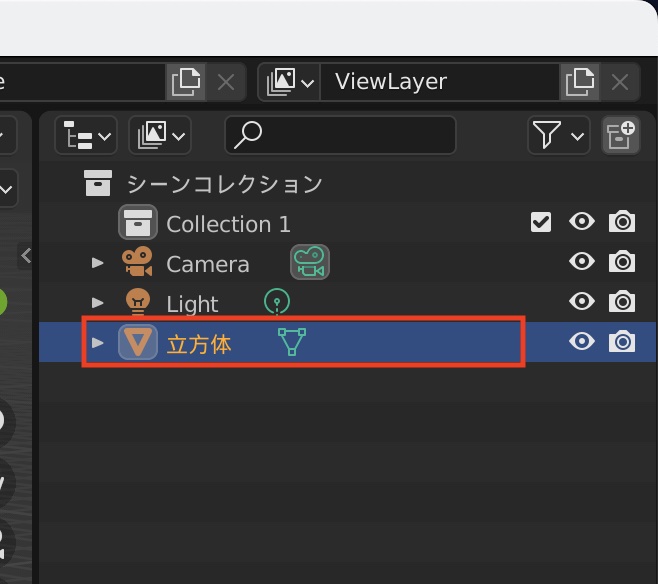Expand the 立方体 object hierarchy
The image size is (658, 584).
coord(98,343)
